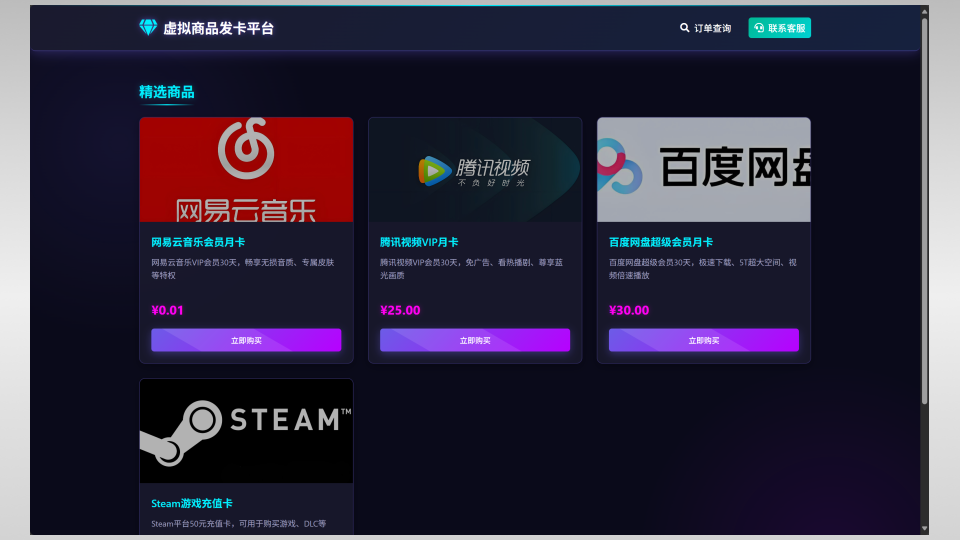Open the 联系客服 support button
The height and width of the screenshot is (540, 960).
pyautogui.click(x=779, y=28)
